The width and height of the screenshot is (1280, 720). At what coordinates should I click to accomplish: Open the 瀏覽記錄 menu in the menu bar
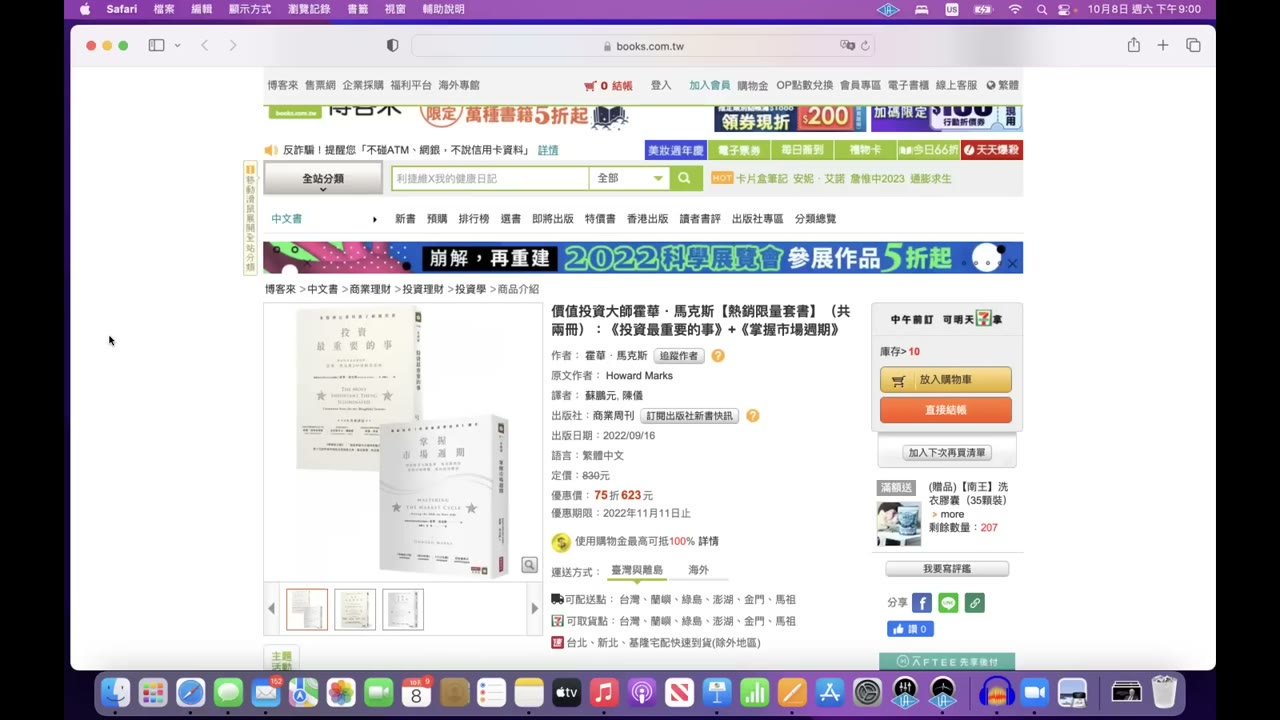(309, 9)
